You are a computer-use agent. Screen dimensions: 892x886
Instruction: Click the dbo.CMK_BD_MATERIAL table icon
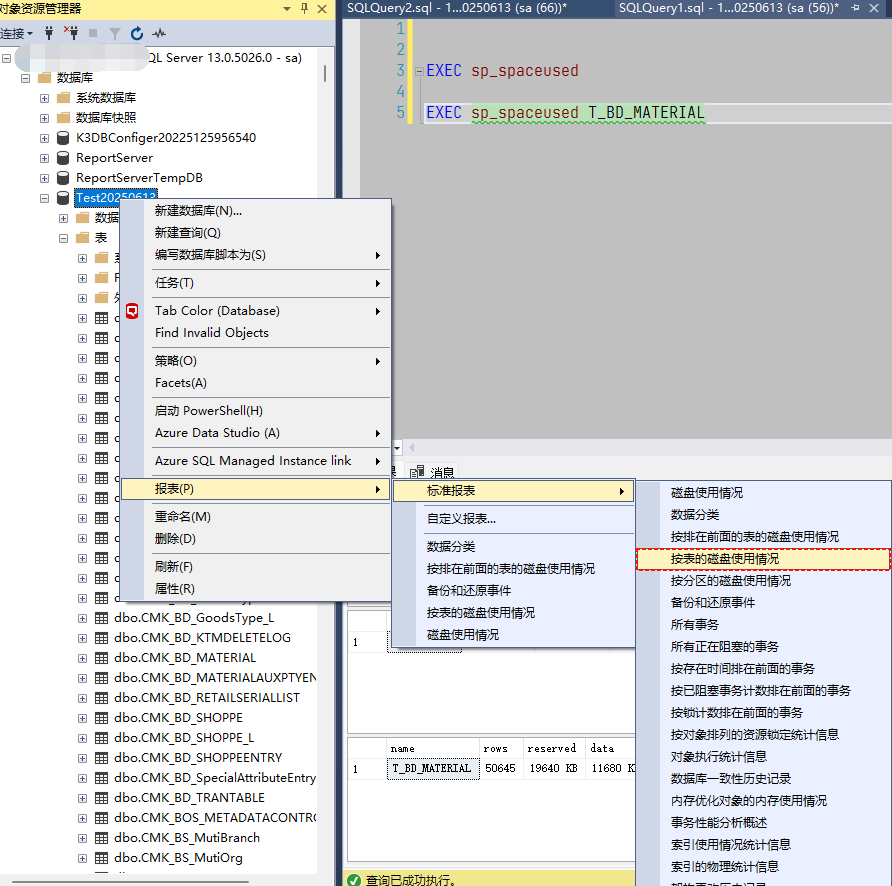tap(101, 658)
